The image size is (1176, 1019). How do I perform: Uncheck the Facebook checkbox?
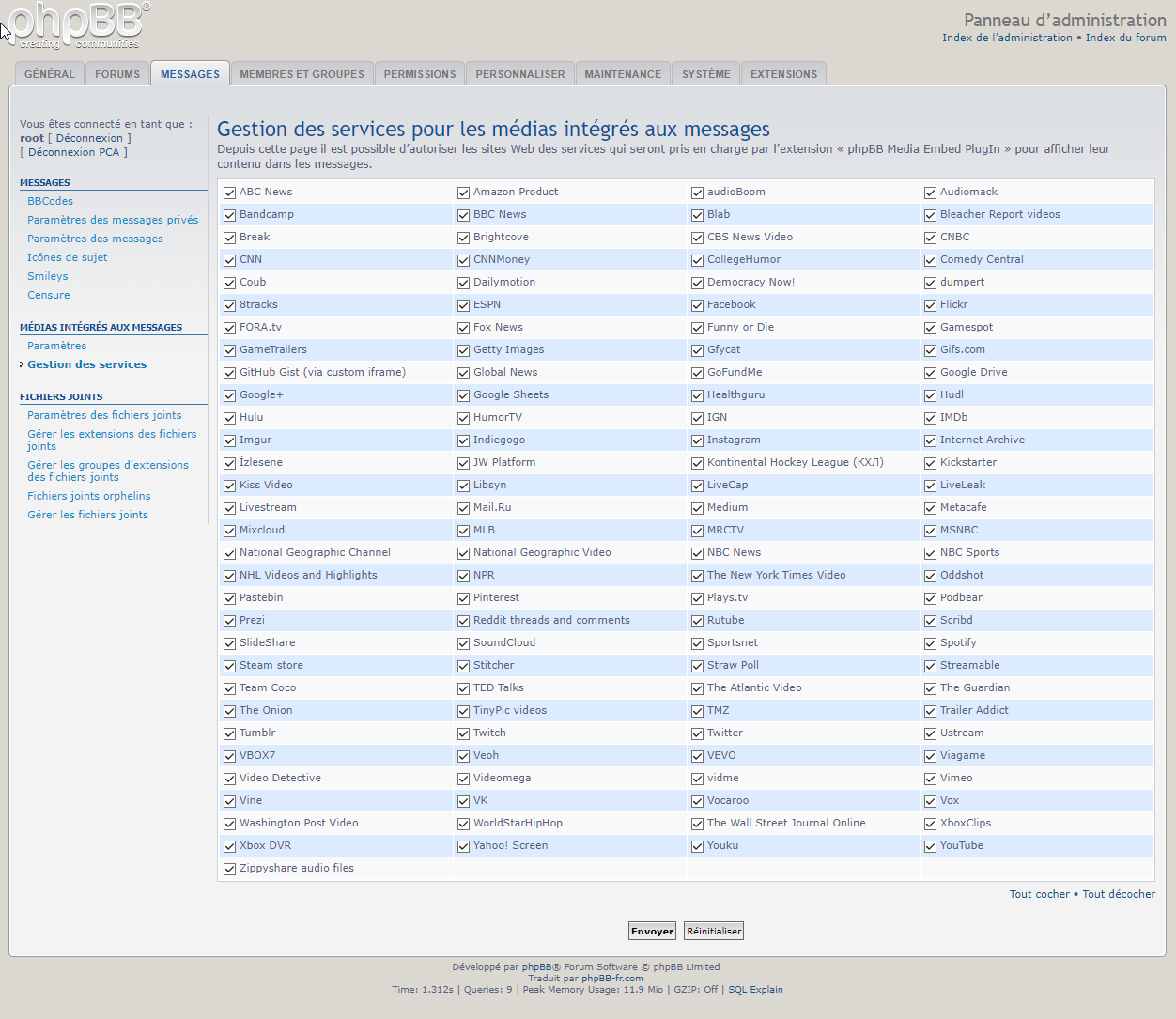tap(698, 305)
